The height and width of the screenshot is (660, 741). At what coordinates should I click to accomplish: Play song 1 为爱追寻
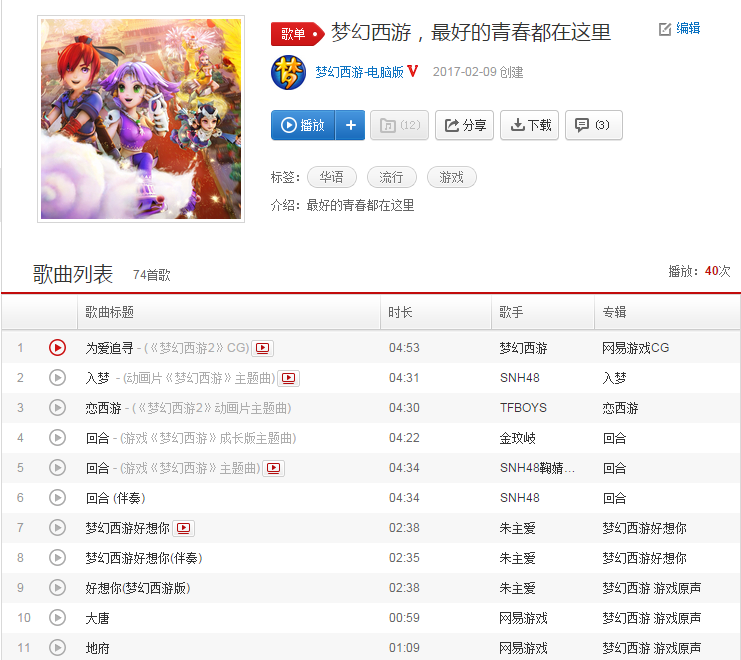tap(57, 348)
